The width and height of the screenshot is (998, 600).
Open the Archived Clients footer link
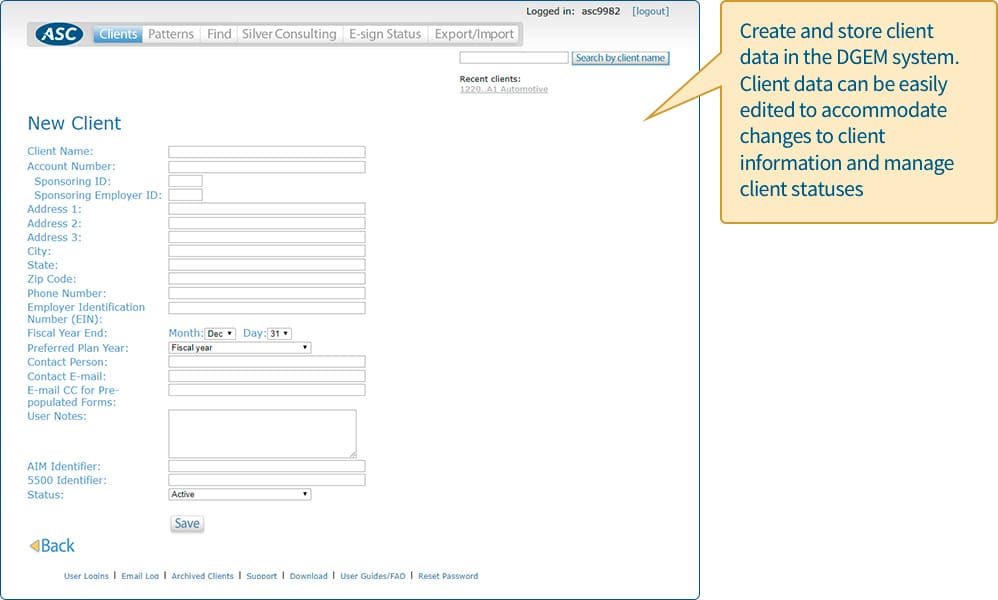coord(202,576)
